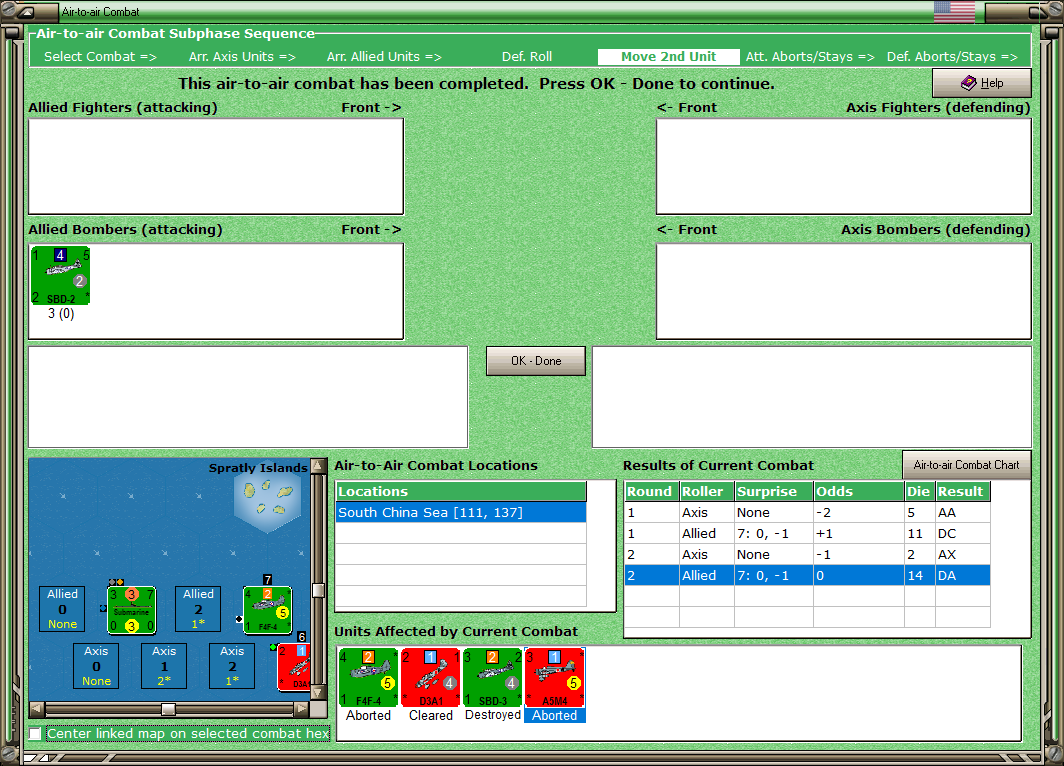Click the die value 11 cell
1064x766 pixels.
[x=919, y=534]
